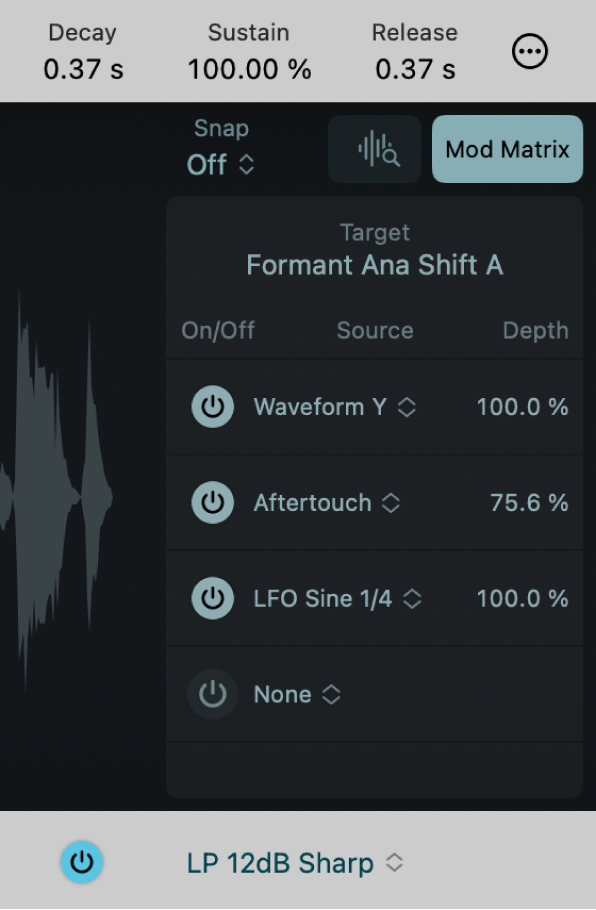Click the Sustain value reading 100.00 %
This screenshot has width=596, height=910.
click(248, 69)
